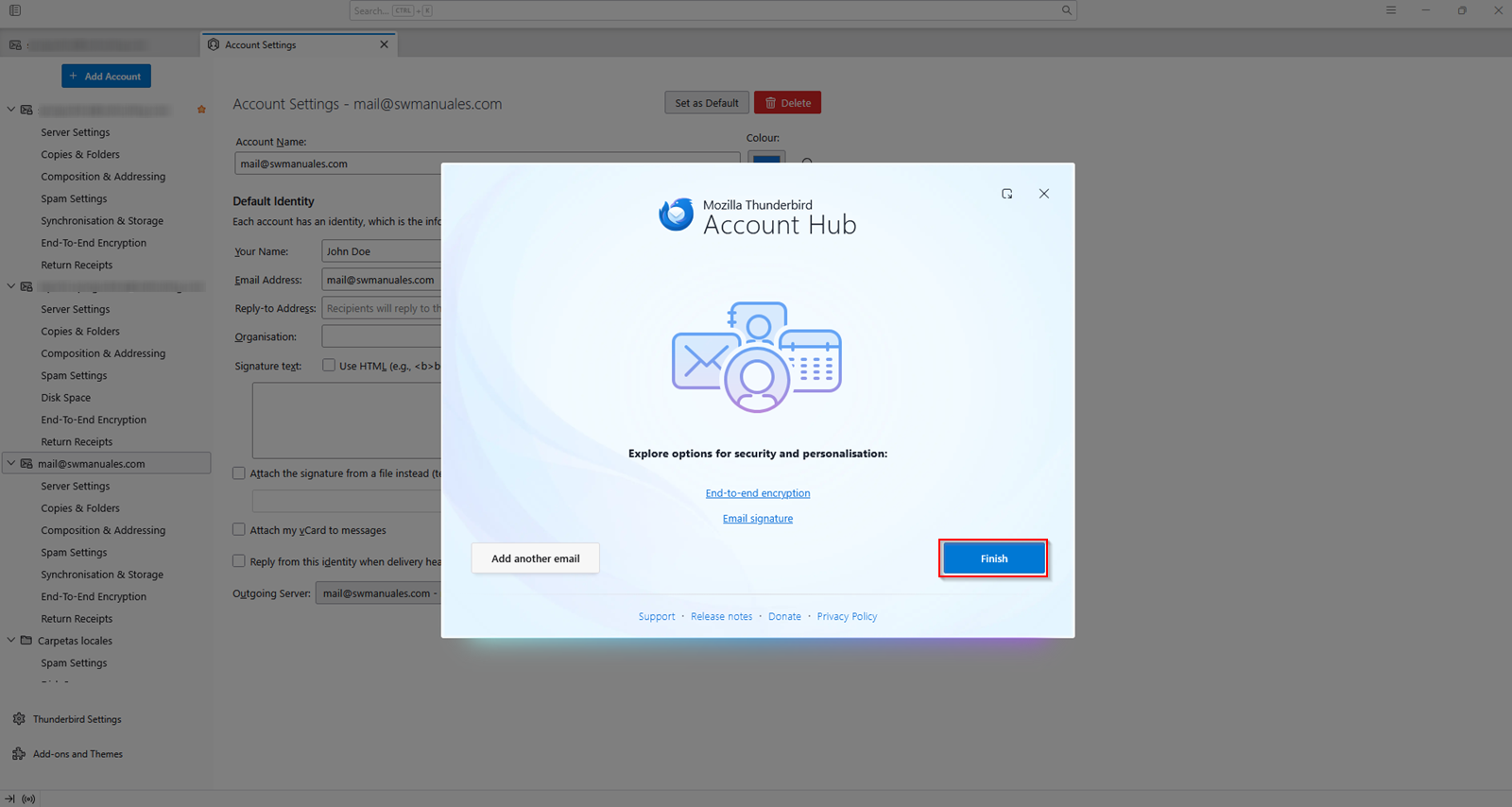
Task: Focus the global Search field
Action: (x=713, y=10)
